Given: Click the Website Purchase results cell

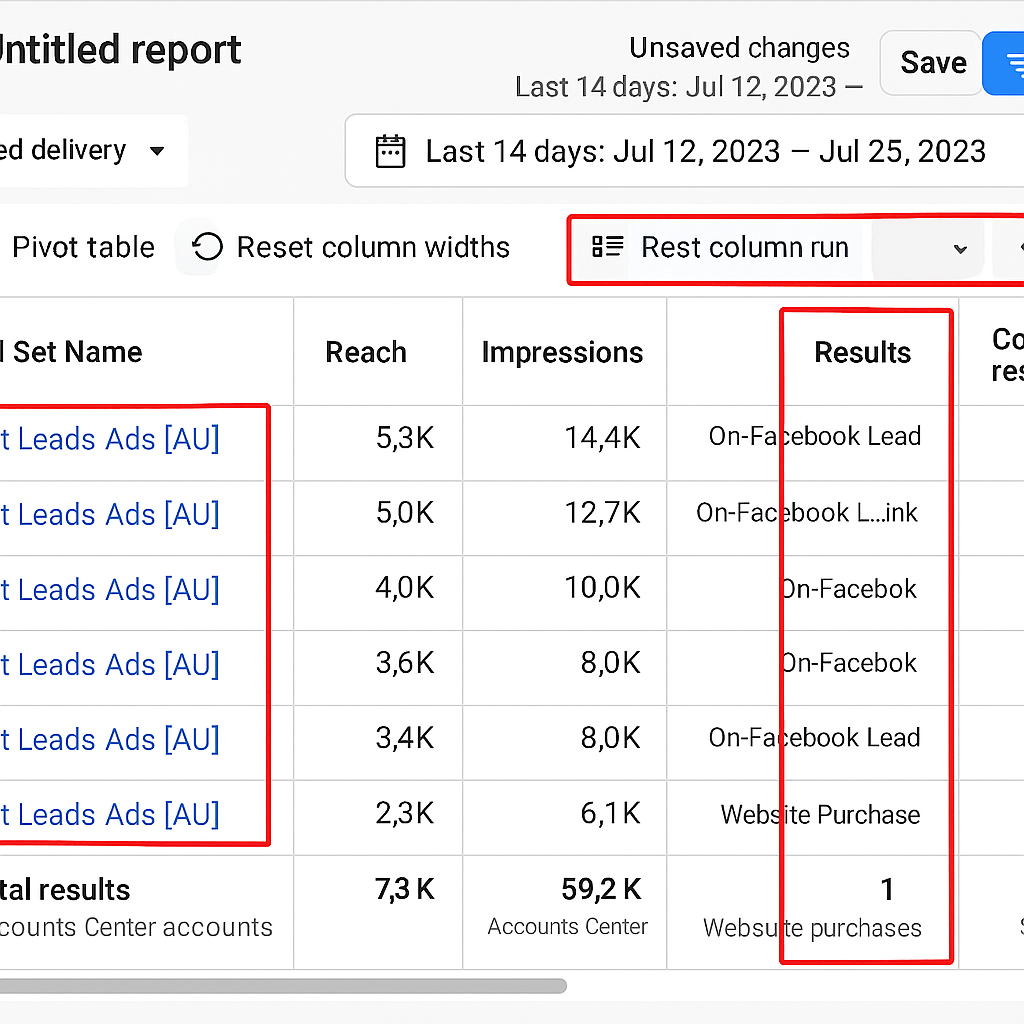Looking at the screenshot, I should pyautogui.click(x=820, y=814).
